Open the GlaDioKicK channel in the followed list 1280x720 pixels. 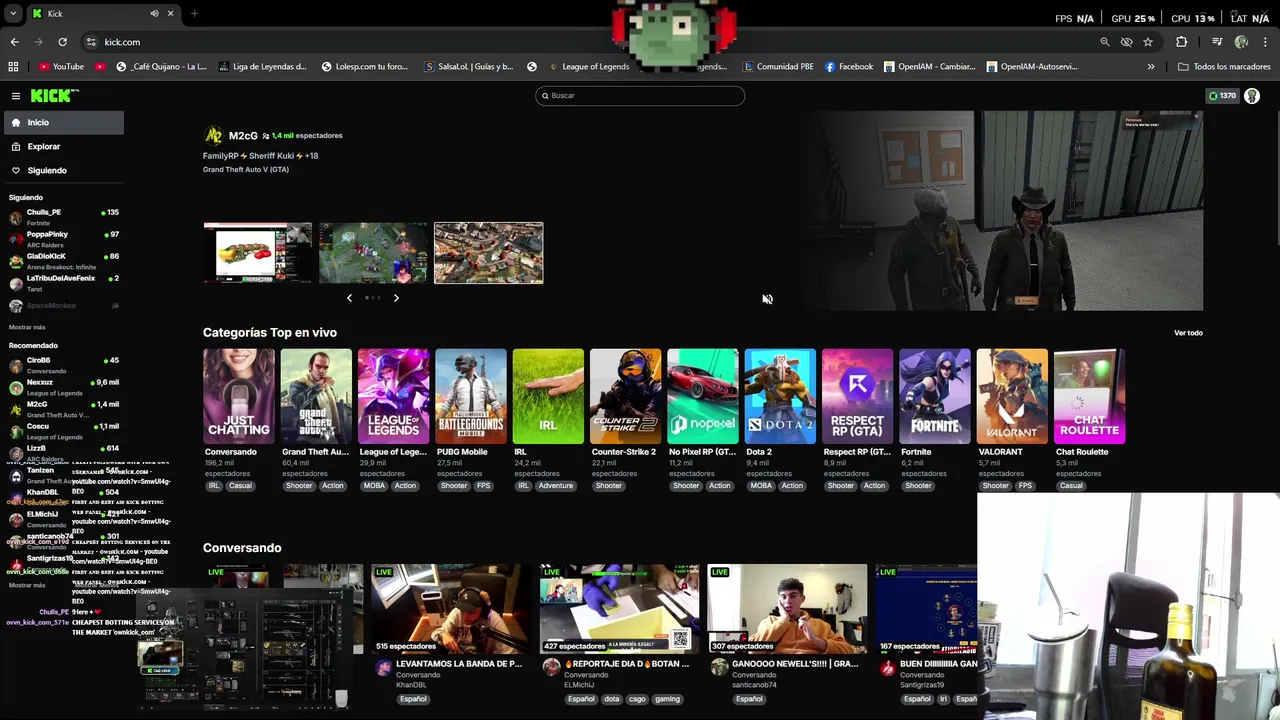point(62,260)
